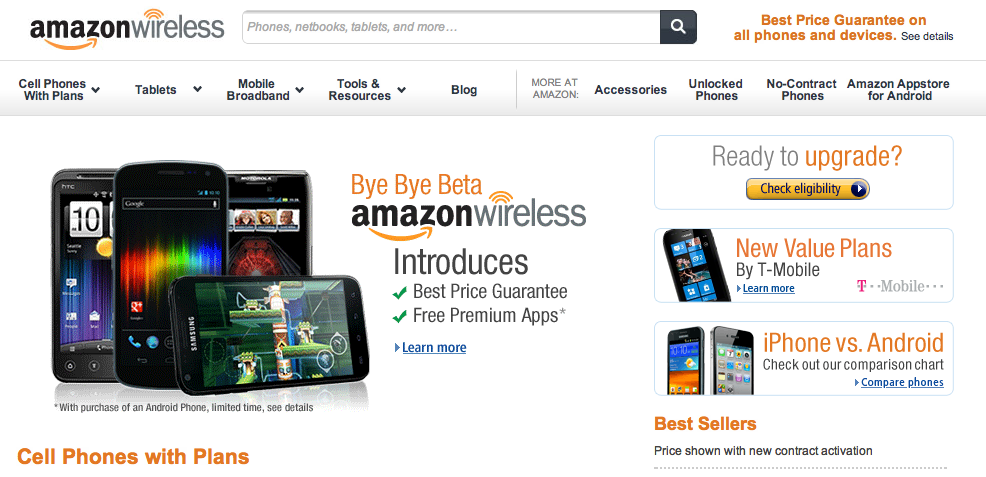986x477 pixels.
Task: Expand the Tablets dropdown arrow
Action: [x=197, y=89]
